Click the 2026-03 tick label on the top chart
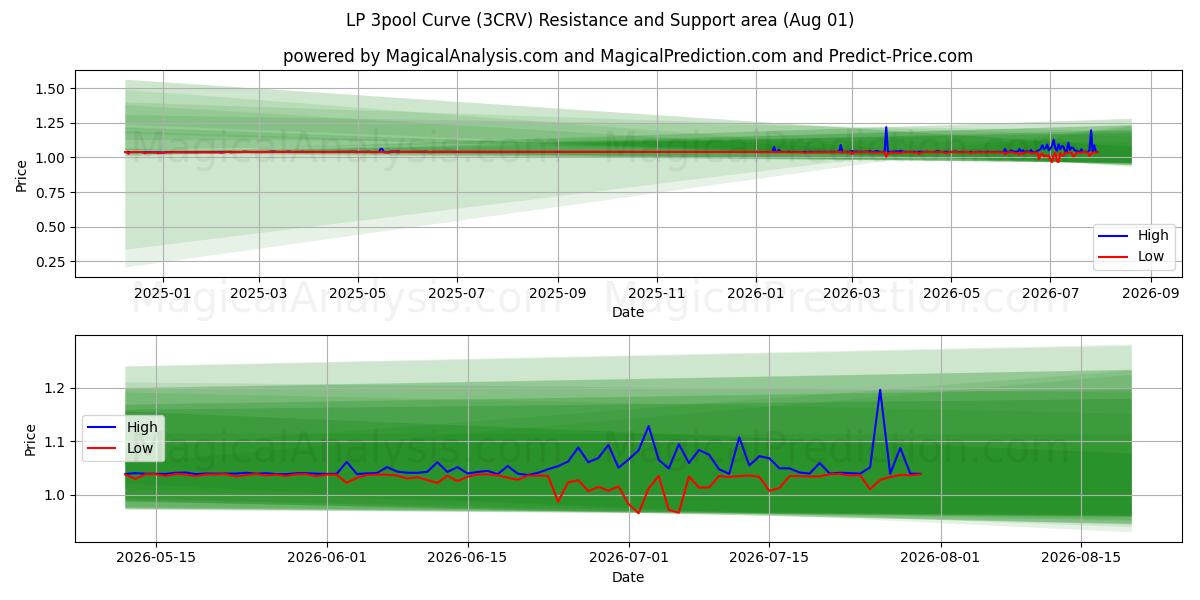1200x600 pixels. point(851,293)
